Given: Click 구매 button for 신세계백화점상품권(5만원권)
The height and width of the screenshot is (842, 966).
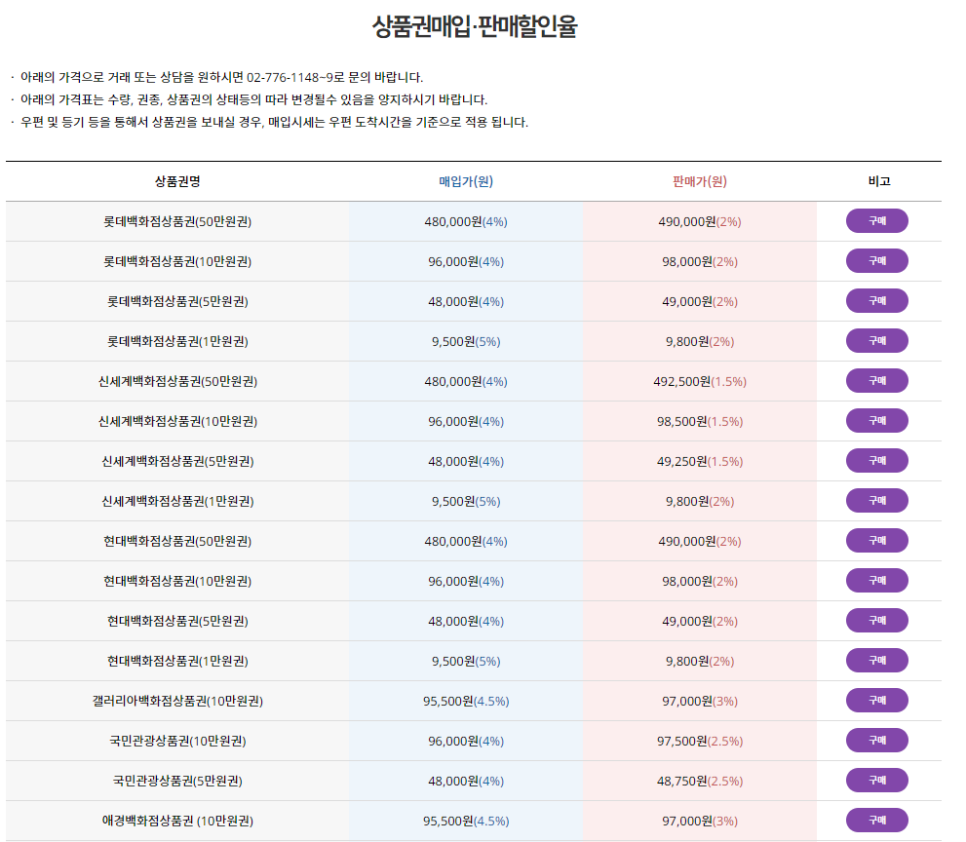Looking at the screenshot, I should coord(877,461).
